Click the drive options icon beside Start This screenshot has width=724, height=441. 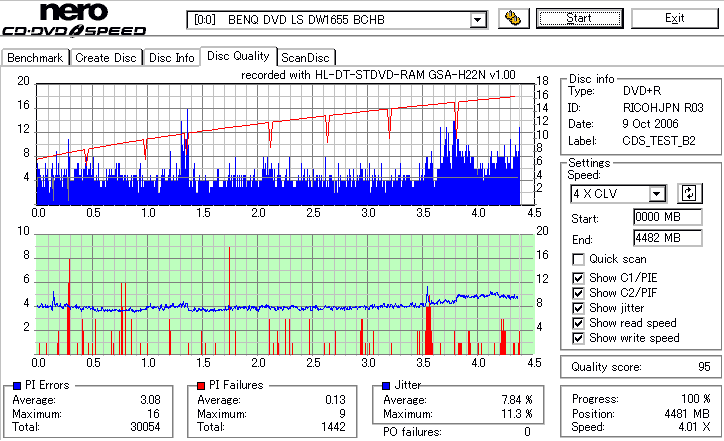click(x=513, y=18)
